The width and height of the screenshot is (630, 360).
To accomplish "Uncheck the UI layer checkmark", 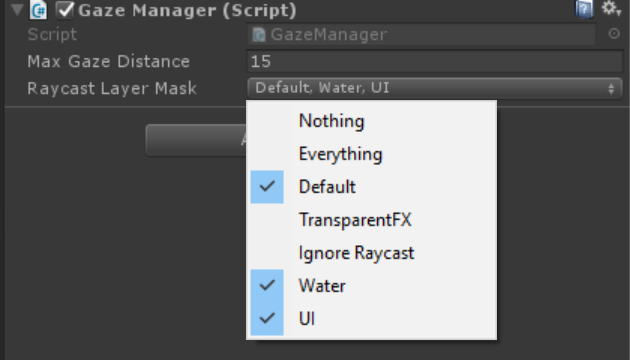I will tap(267, 319).
